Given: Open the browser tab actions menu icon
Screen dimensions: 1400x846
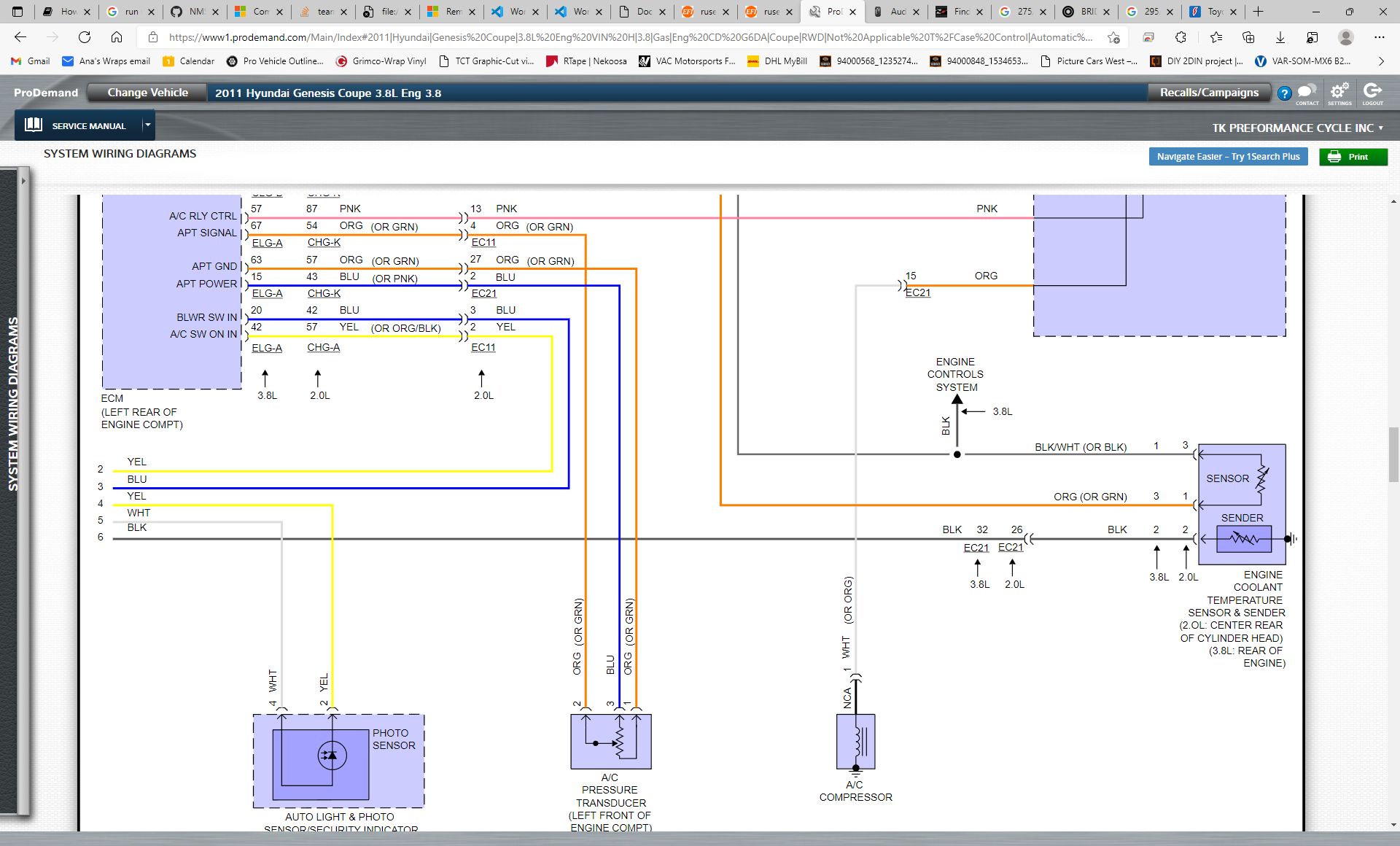Looking at the screenshot, I should coord(17,12).
